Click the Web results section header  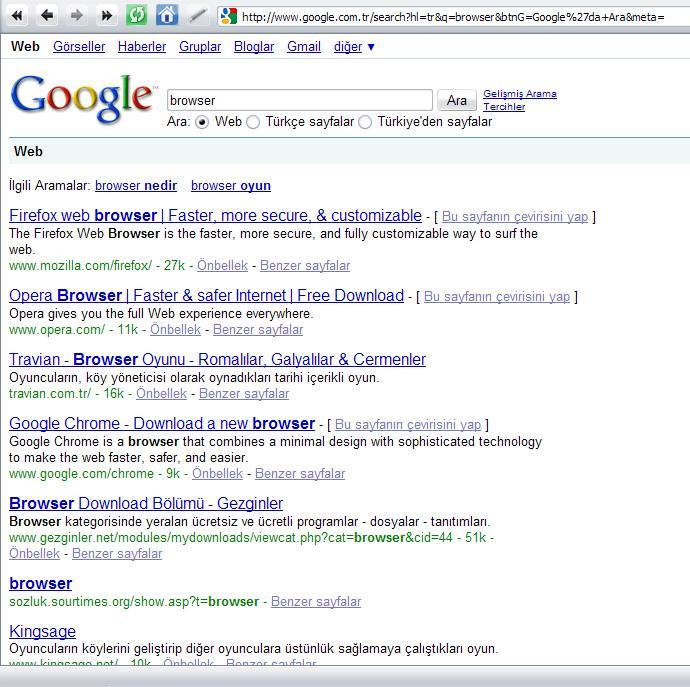pos(28,151)
